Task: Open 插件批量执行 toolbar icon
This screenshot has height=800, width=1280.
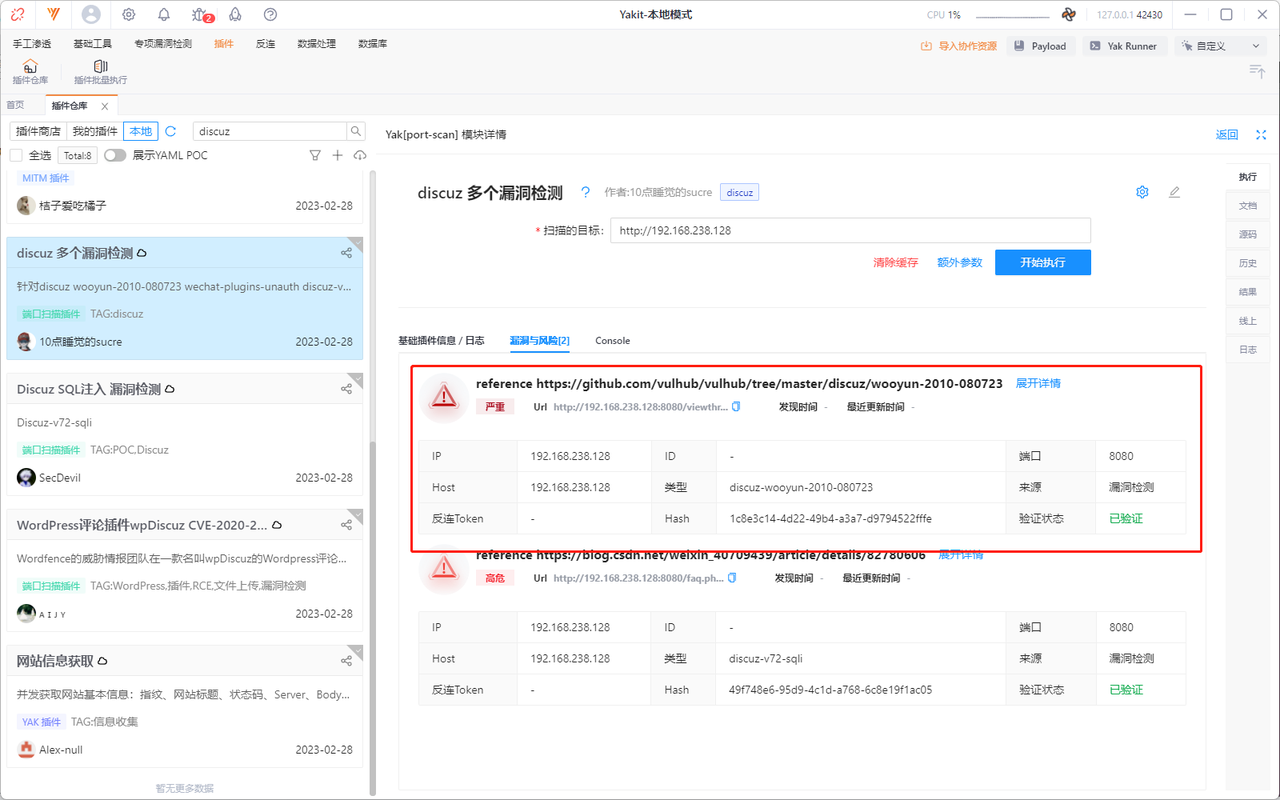Action: click(x=100, y=72)
